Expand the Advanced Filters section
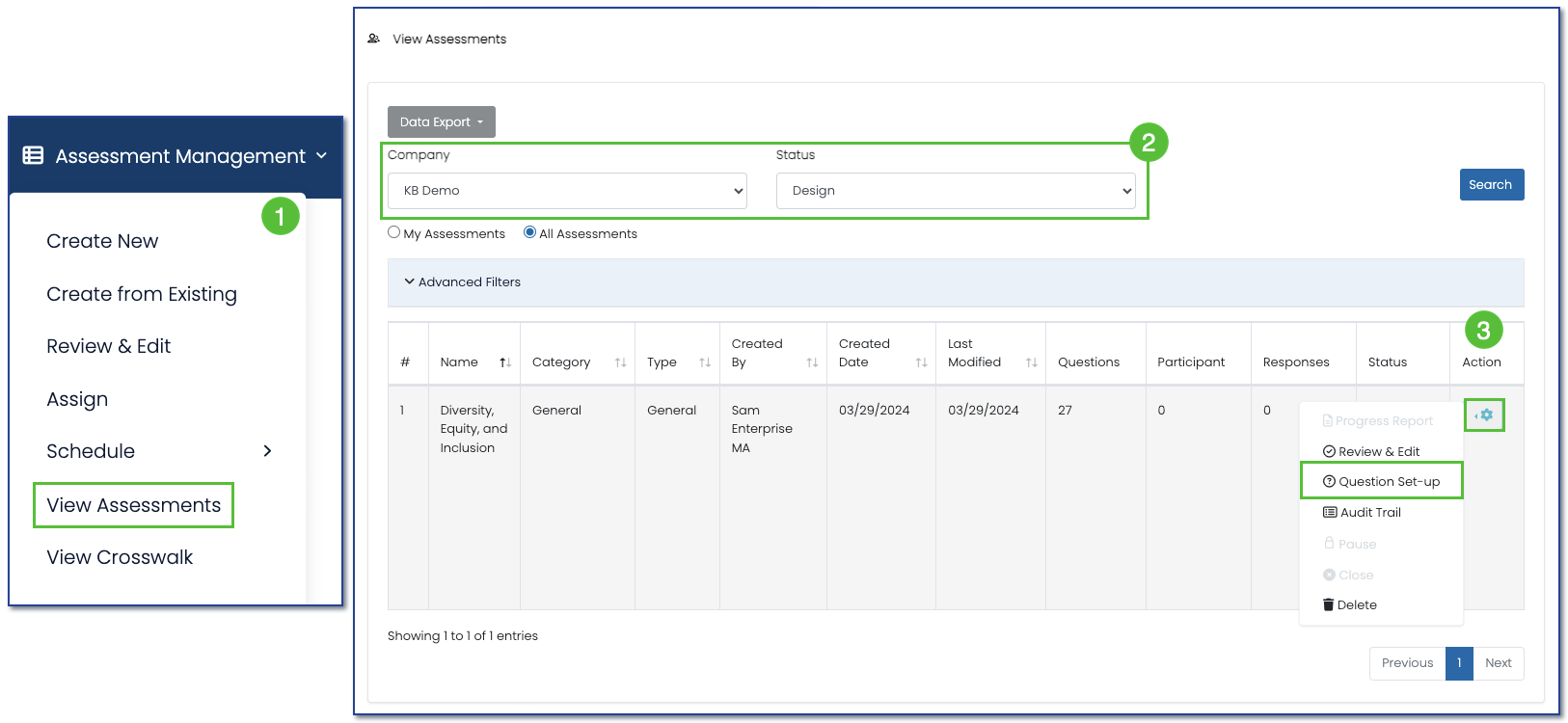 tap(463, 281)
